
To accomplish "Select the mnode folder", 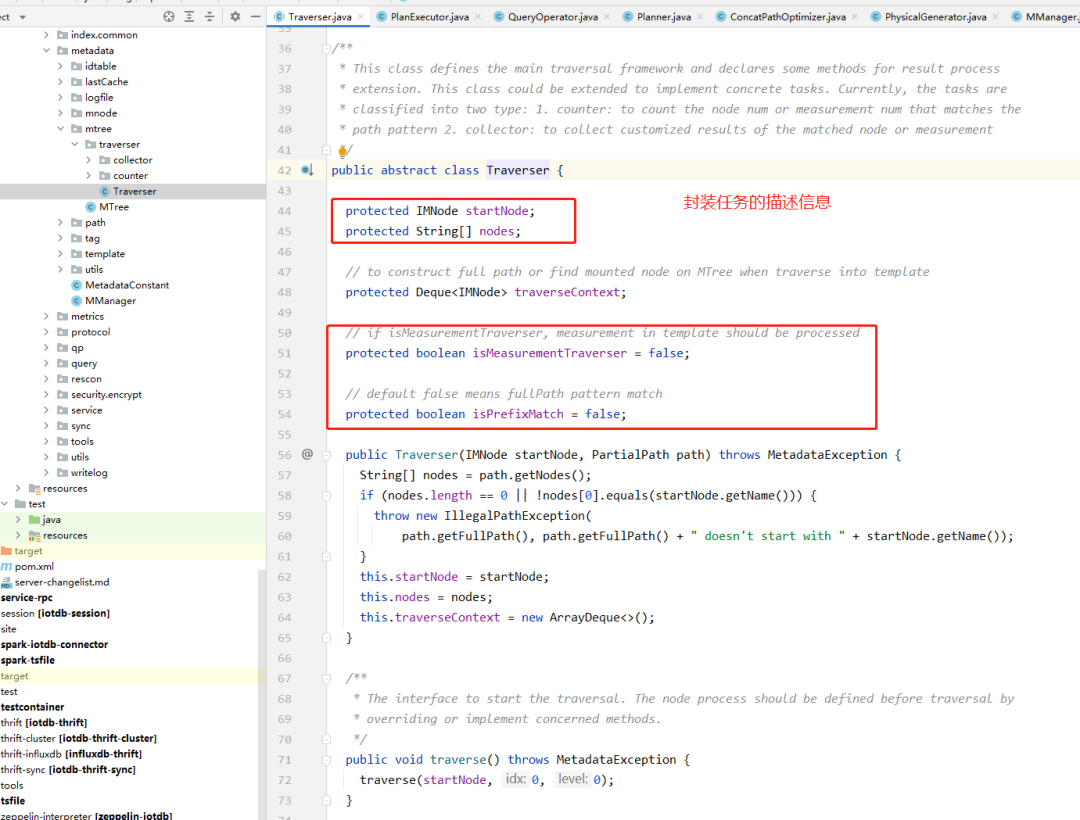I will [x=101, y=113].
